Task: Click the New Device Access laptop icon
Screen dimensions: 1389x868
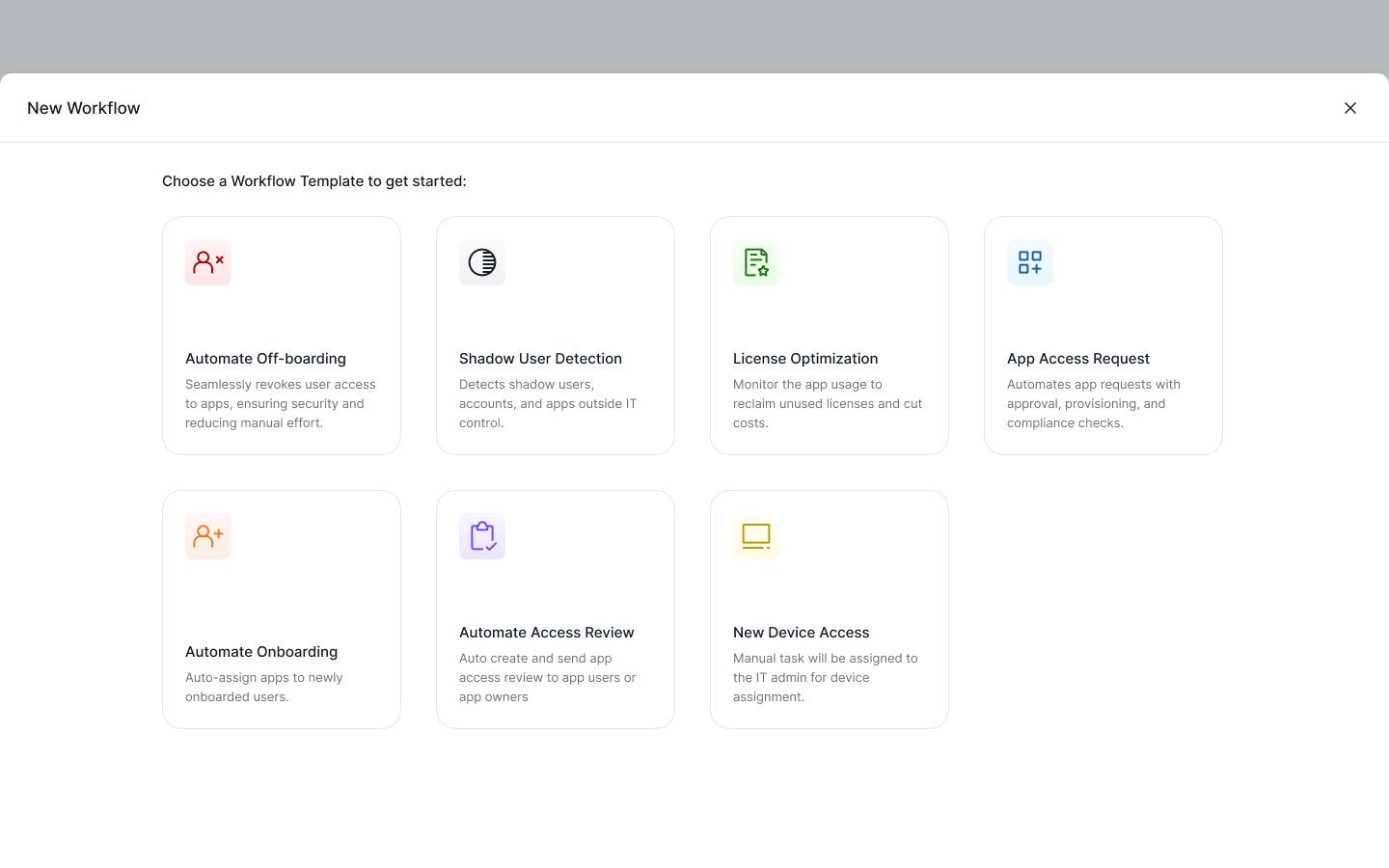Action: point(756,536)
